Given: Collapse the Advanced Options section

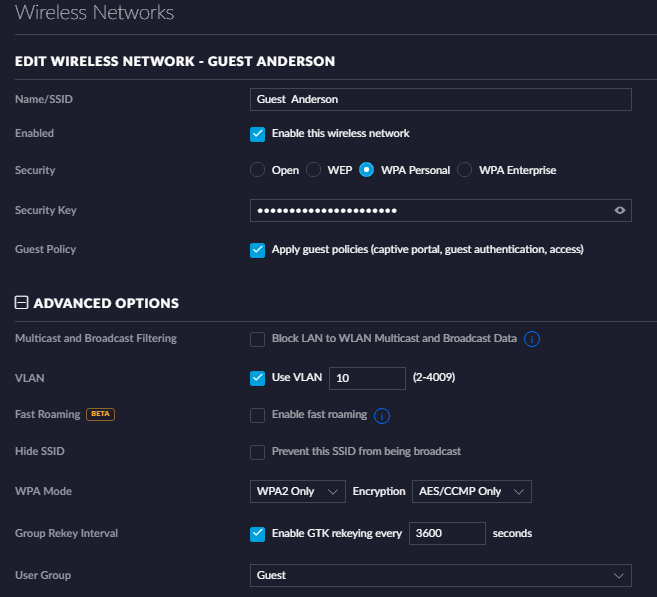Looking at the screenshot, I should (21, 302).
